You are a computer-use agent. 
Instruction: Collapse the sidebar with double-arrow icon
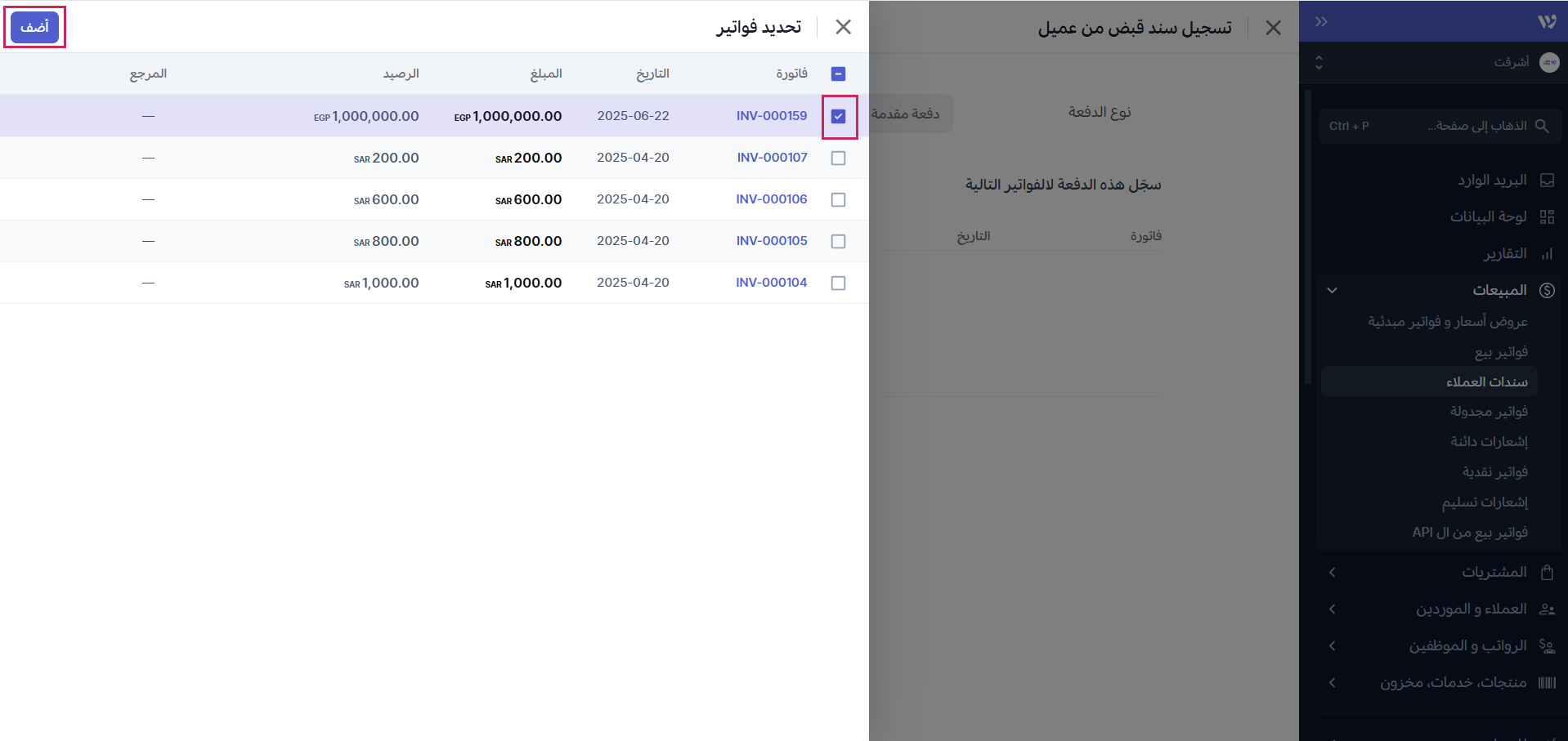tap(1321, 22)
